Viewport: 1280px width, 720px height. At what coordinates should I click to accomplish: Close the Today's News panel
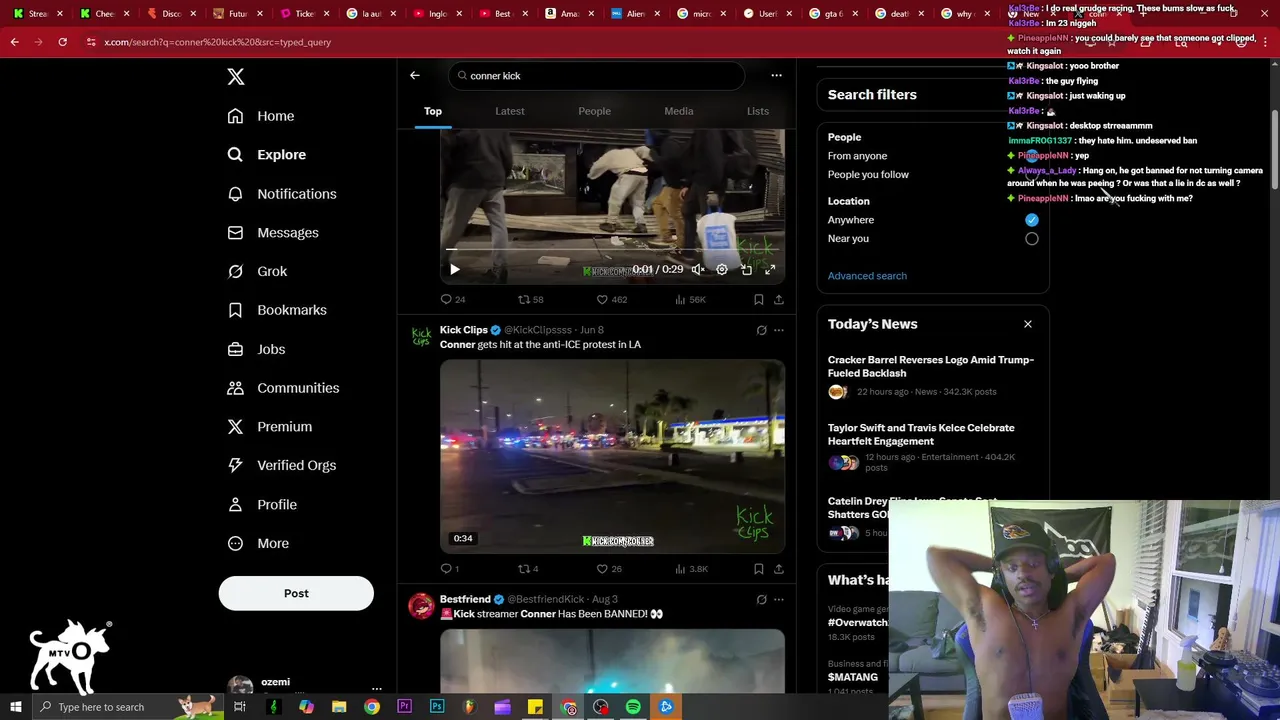click(1027, 324)
